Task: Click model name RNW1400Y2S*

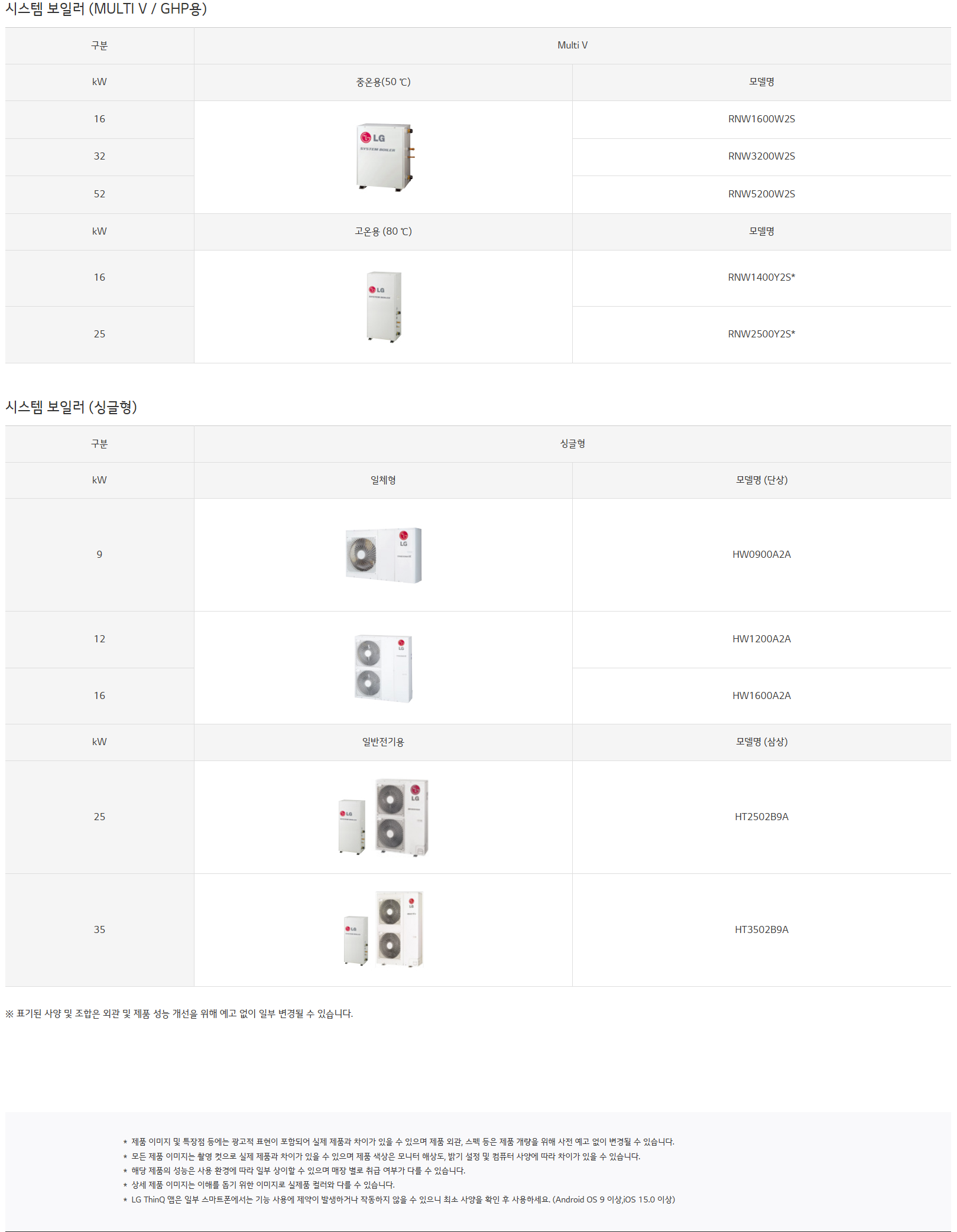Action: (761, 277)
